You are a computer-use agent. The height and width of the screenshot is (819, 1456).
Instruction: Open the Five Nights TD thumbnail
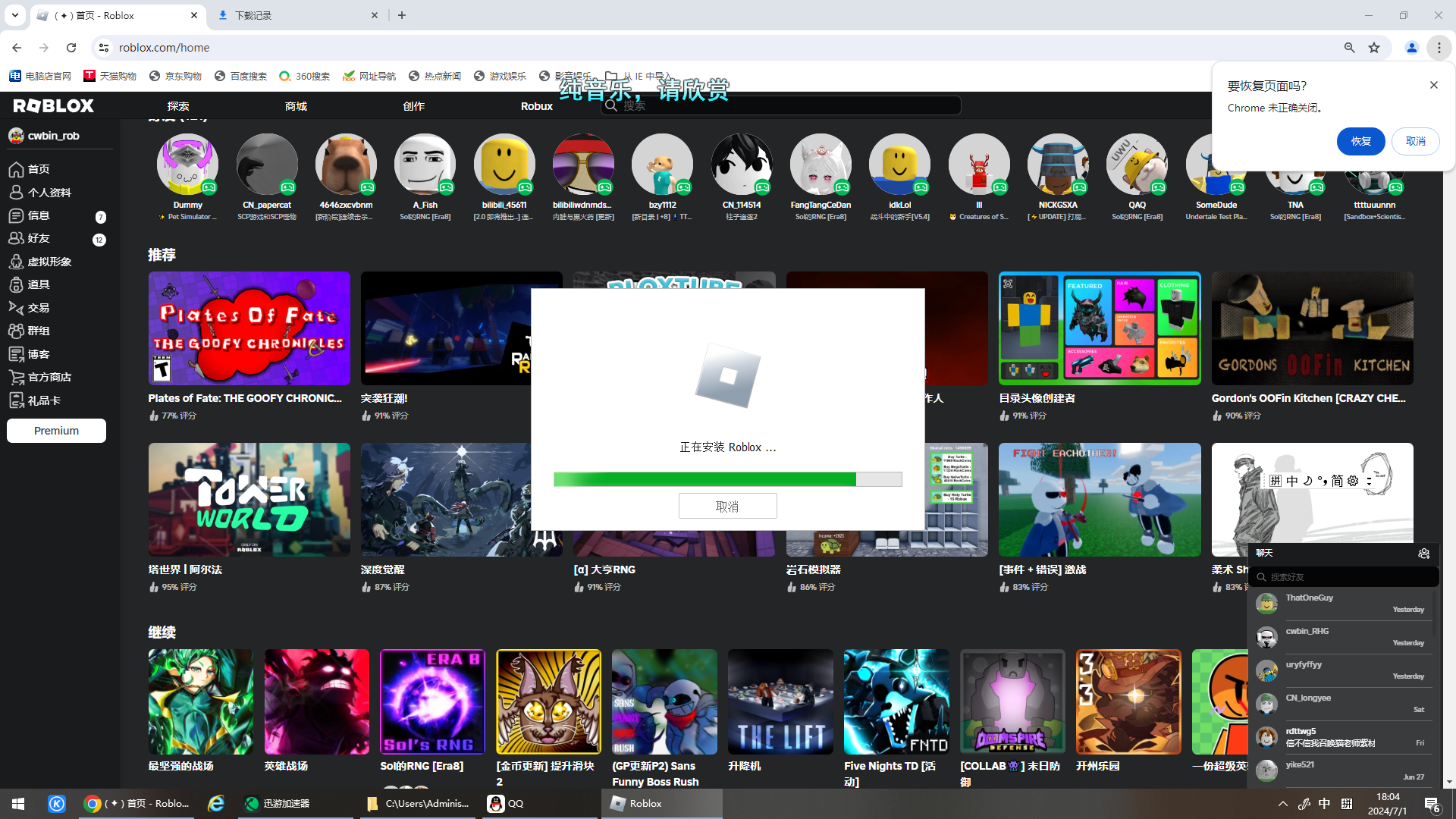[896, 701]
